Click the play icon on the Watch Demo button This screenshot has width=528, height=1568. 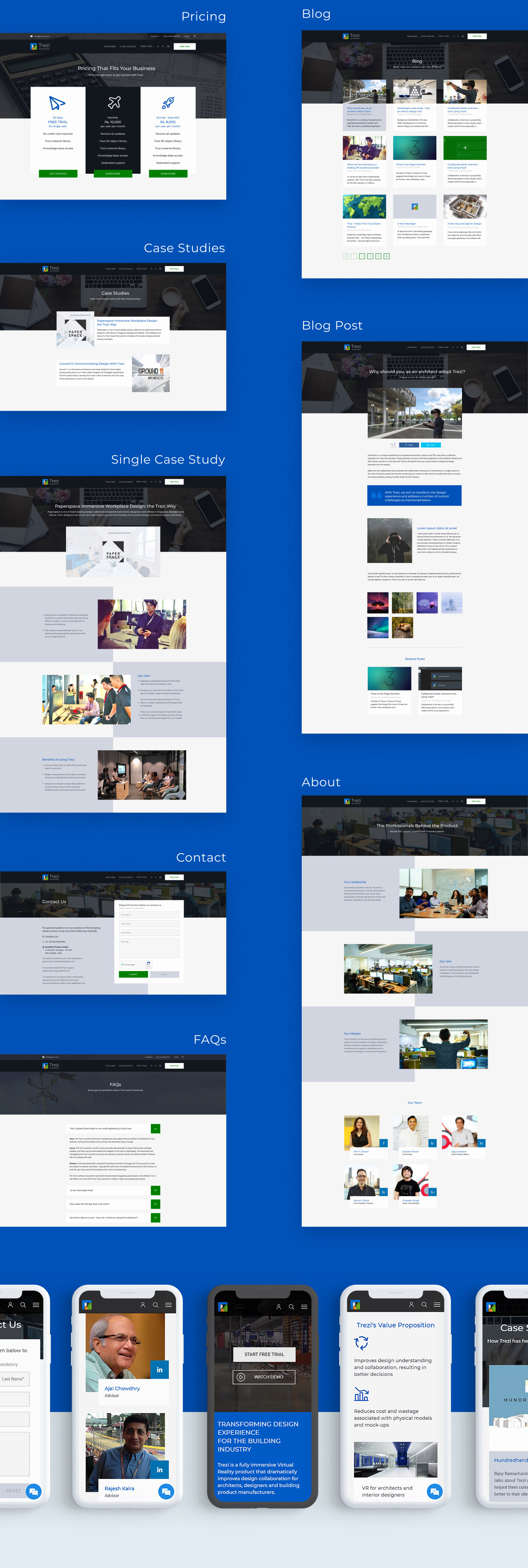[x=241, y=1377]
